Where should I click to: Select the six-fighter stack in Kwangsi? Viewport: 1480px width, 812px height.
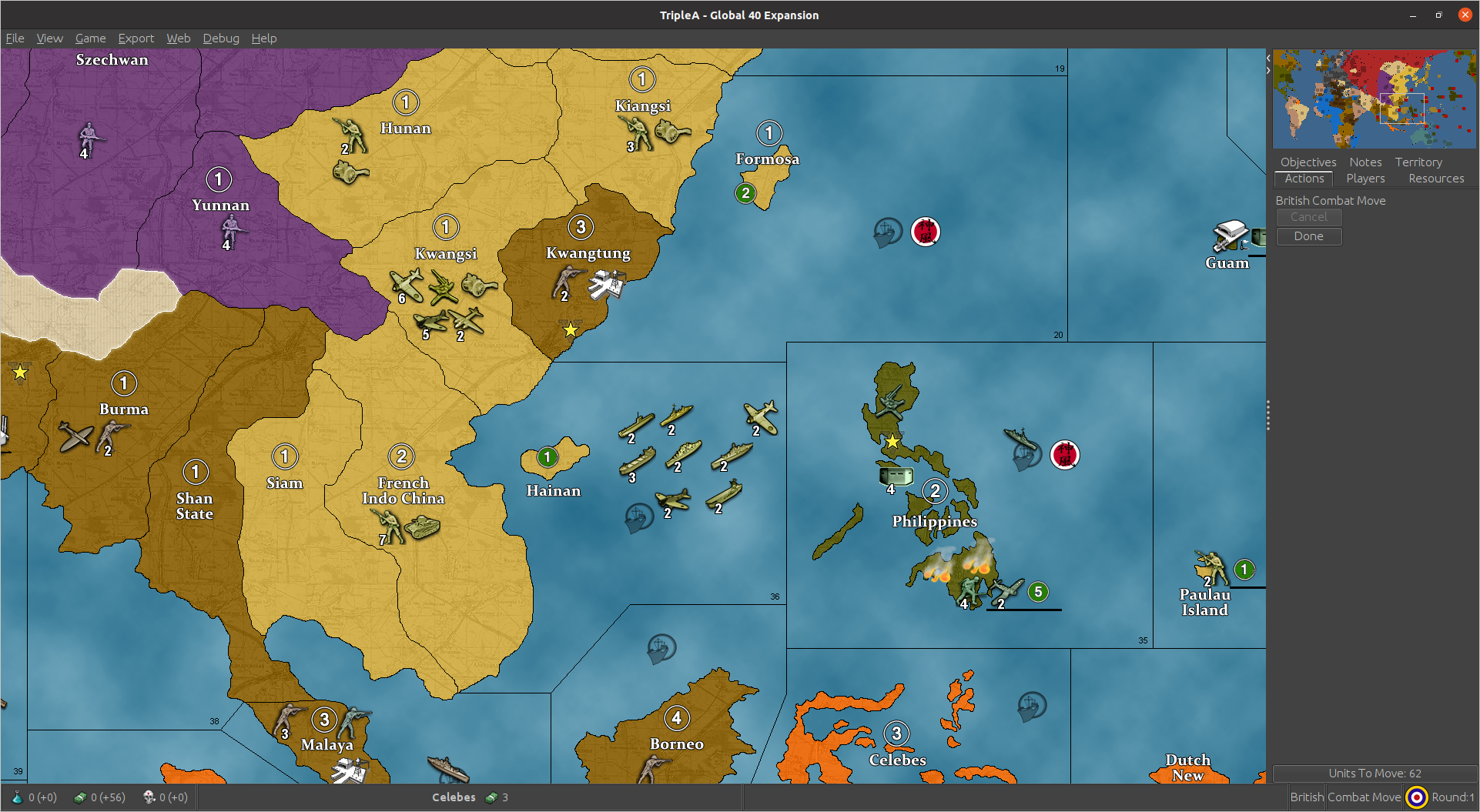click(x=407, y=285)
